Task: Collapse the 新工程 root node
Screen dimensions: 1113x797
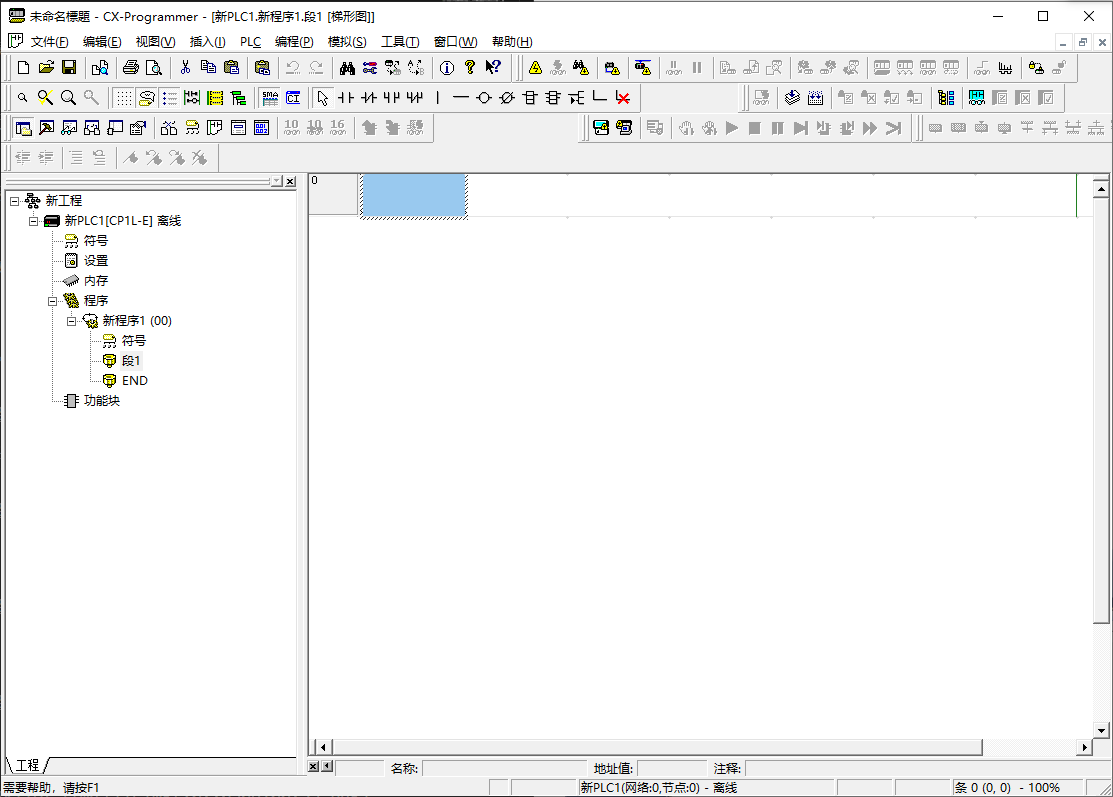Action: coord(14,202)
